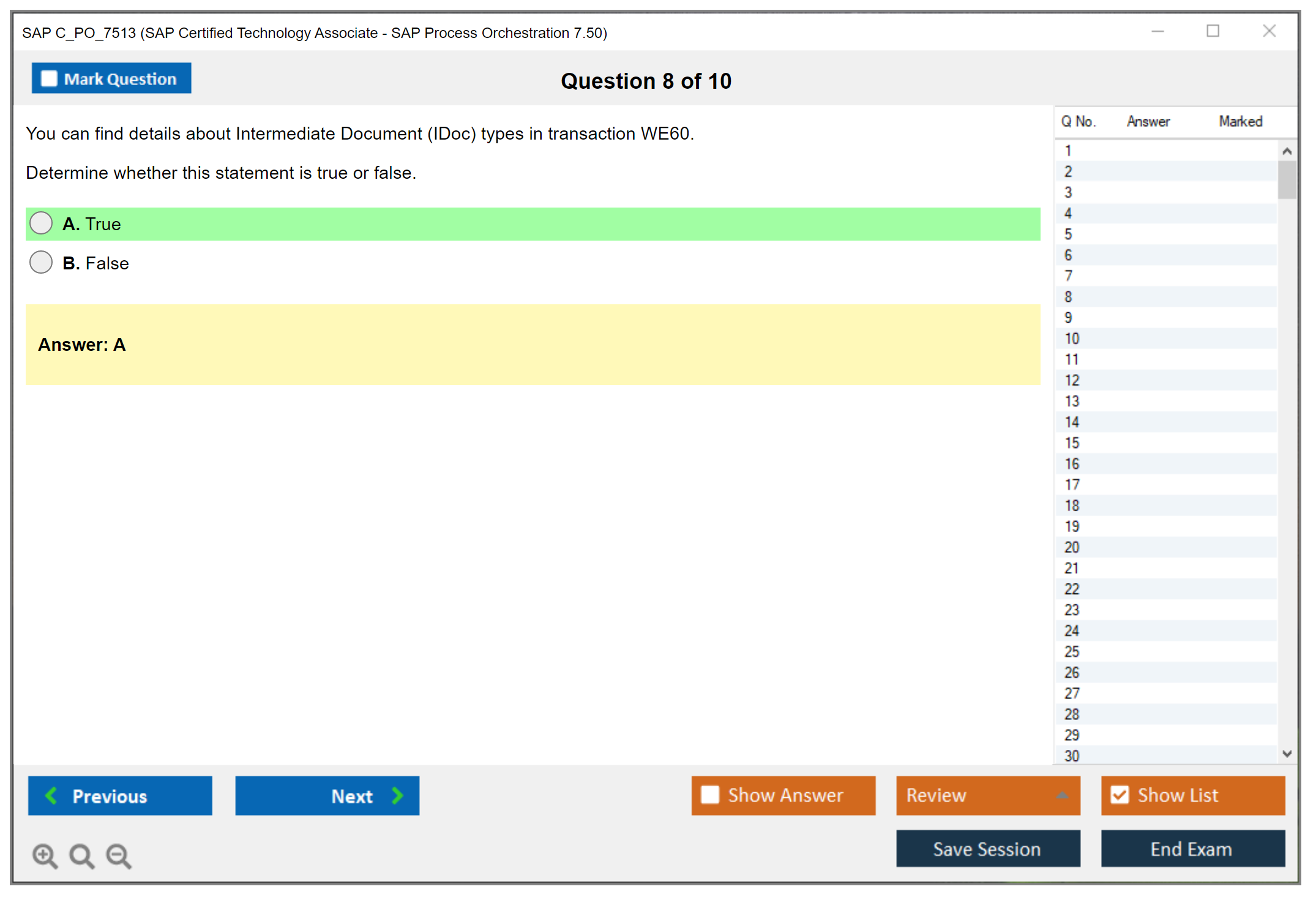This screenshot has height=900, width=1316.
Task: Jump to question 8 in list
Action: click(1068, 297)
